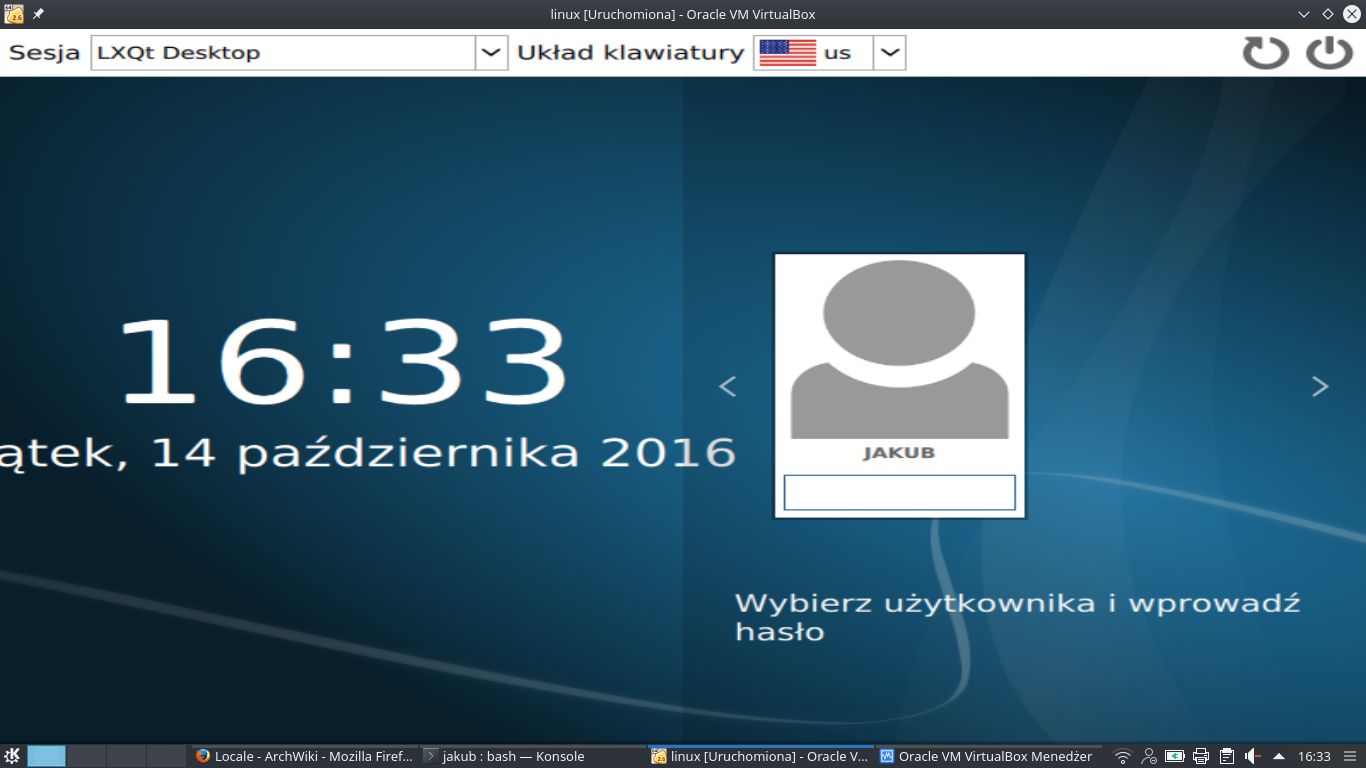Open the Wi-Fi network tray icon
This screenshot has width=1366, height=768.
pyautogui.click(x=1123, y=756)
